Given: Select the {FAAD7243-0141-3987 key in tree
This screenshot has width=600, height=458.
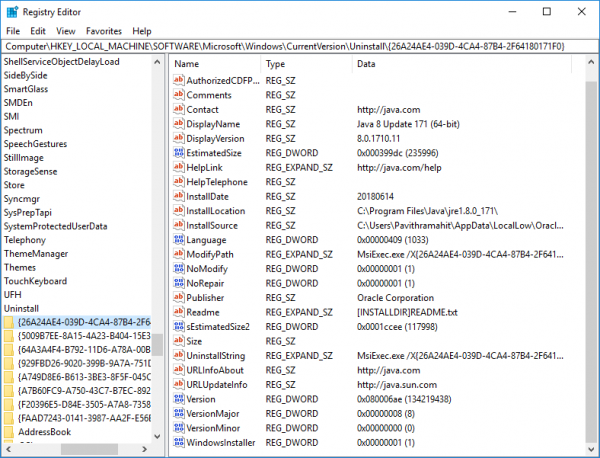Looking at the screenshot, I should coord(84,418).
